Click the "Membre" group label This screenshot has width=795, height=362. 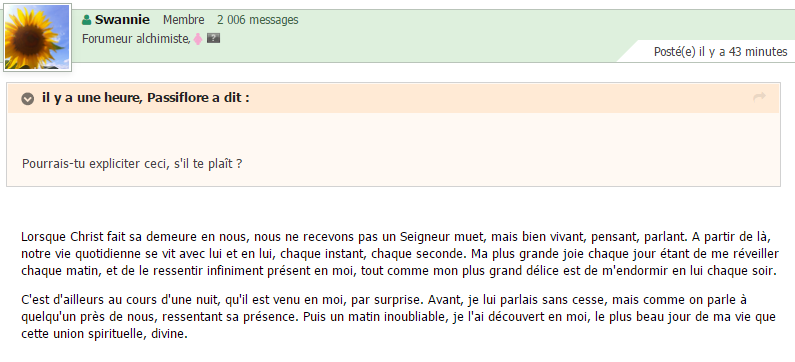coord(184,20)
